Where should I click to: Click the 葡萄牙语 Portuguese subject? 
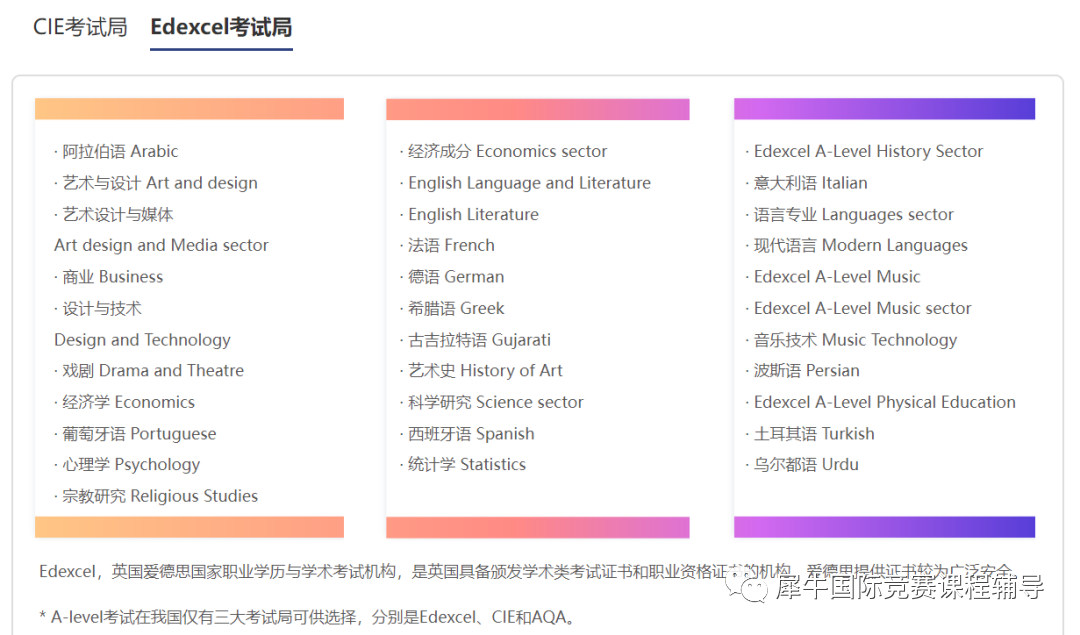point(139,434)
